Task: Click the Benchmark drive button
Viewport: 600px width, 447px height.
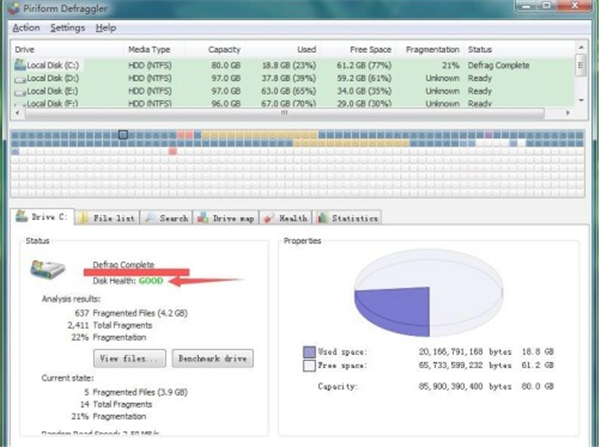Action: click(211, 358)
